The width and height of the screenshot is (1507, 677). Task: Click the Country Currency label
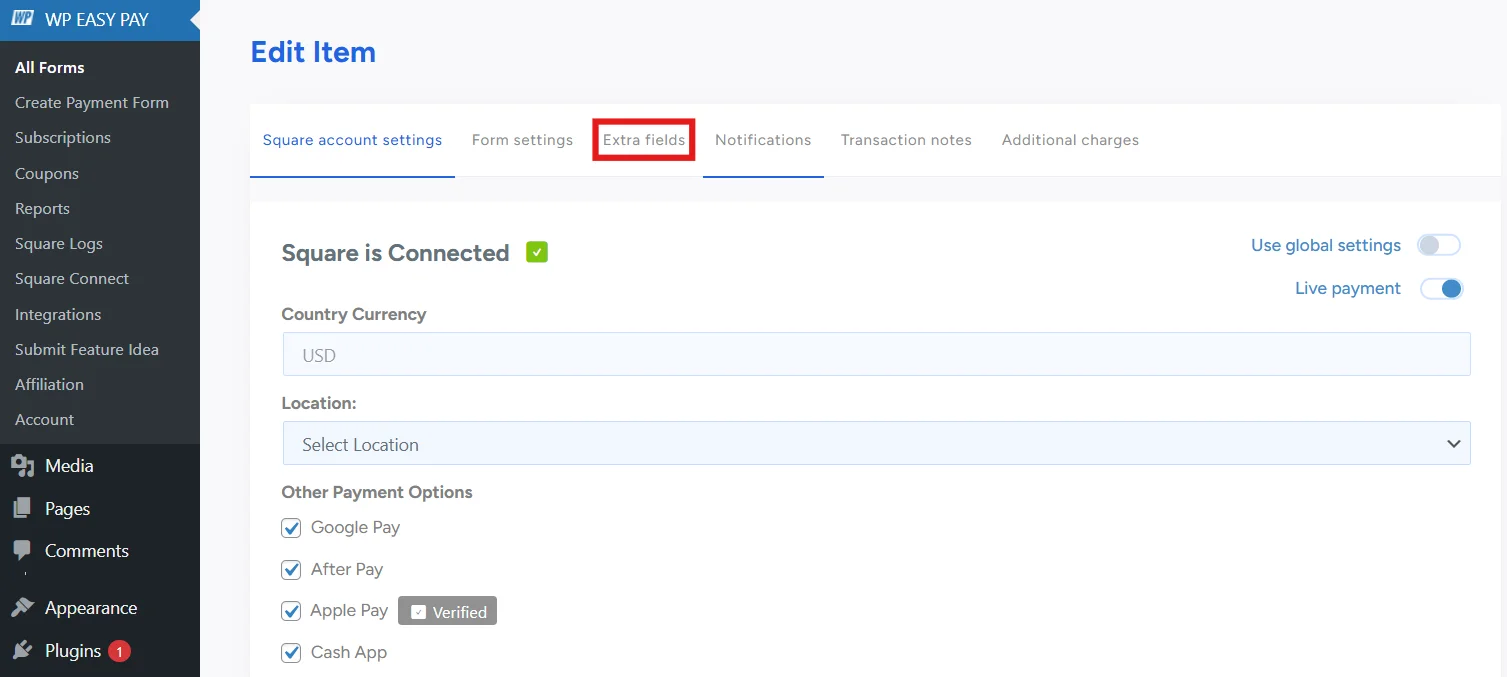coord(354,314)
